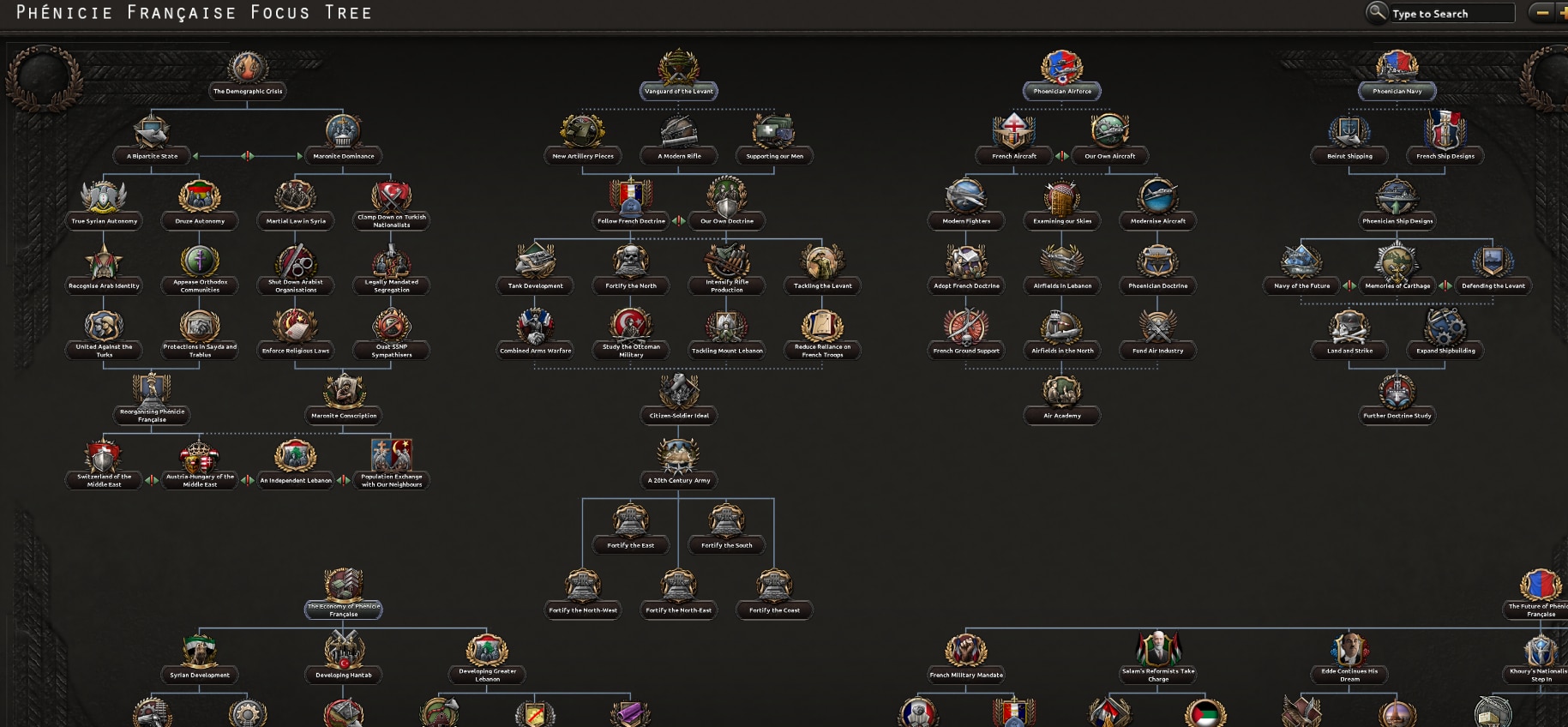Click the Tank Development focus icon
This screenshot has height=727, width=1568.
[535, 261]
